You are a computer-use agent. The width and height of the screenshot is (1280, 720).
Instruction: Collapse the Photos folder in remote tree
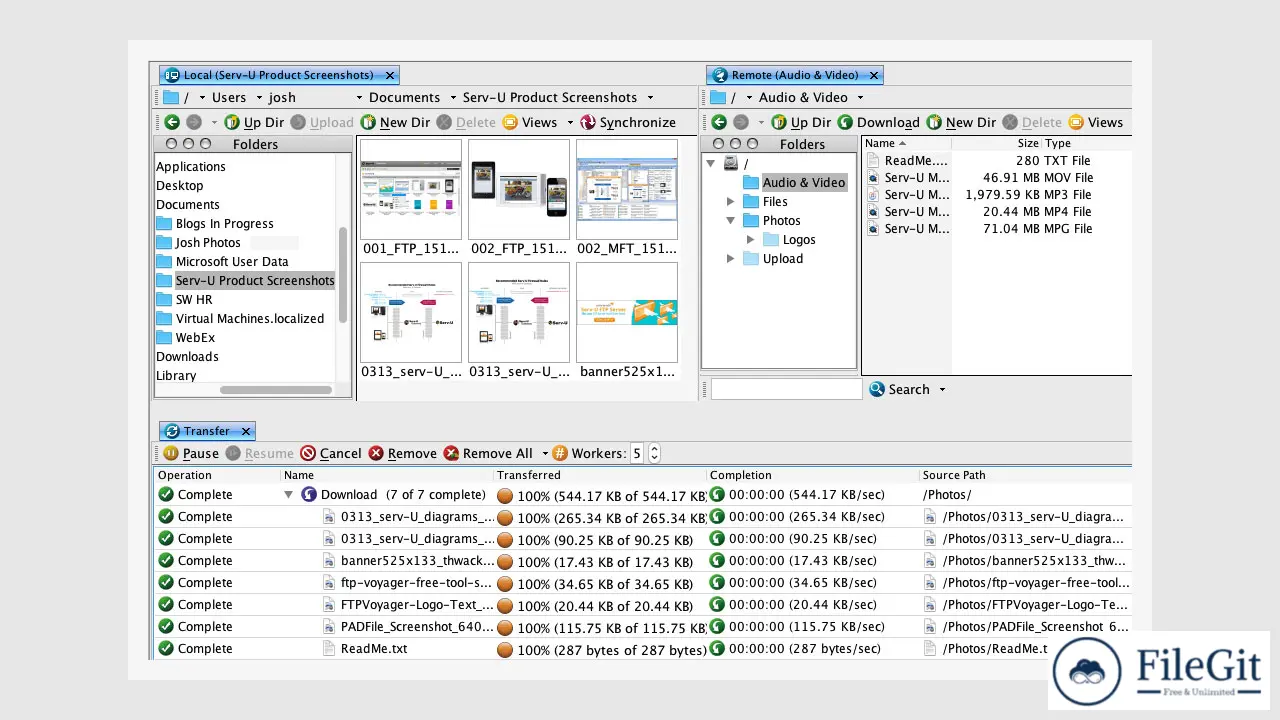tap(730, 221)
